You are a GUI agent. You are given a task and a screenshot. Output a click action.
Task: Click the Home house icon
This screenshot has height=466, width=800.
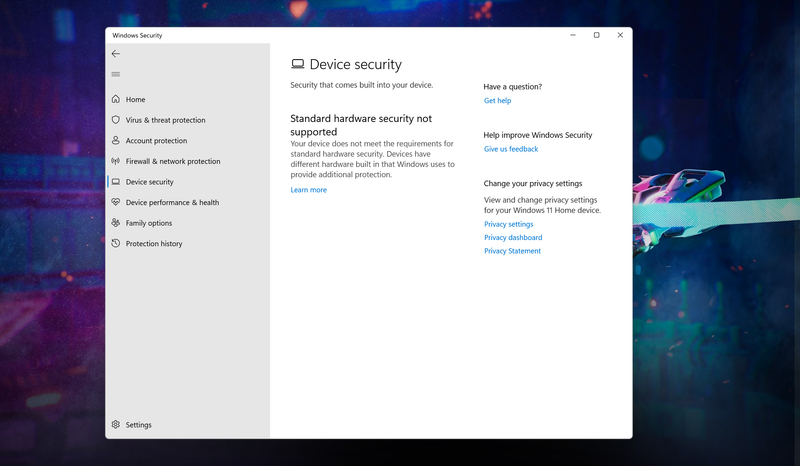pyautogui.click(x=116, y=100)
